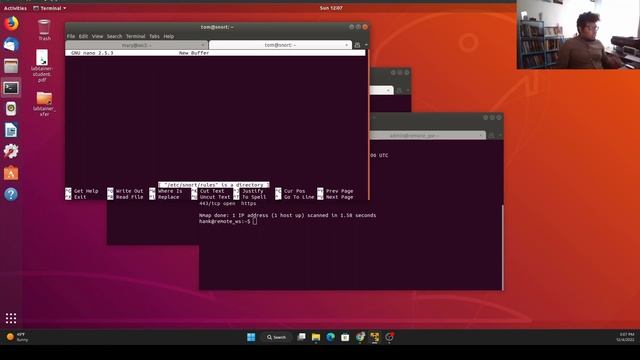This screenshot has width=640, height=360.
Task: Show Applications grid at dock bottom
Action: click(x=11, y=318)
